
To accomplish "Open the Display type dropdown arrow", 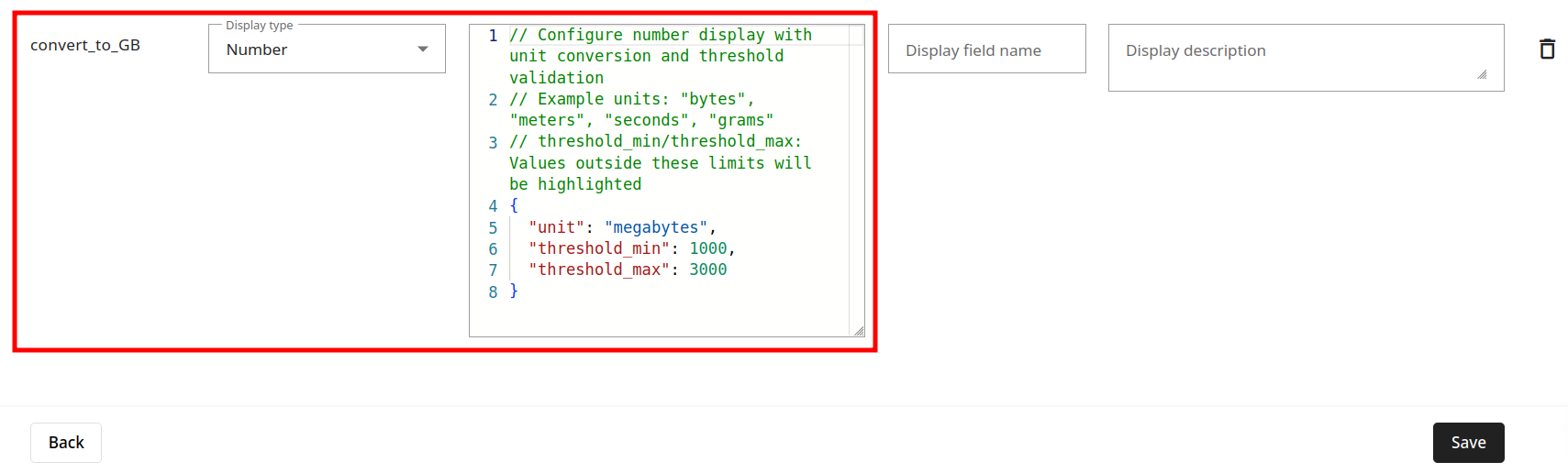I will click(x=422, y=49).
